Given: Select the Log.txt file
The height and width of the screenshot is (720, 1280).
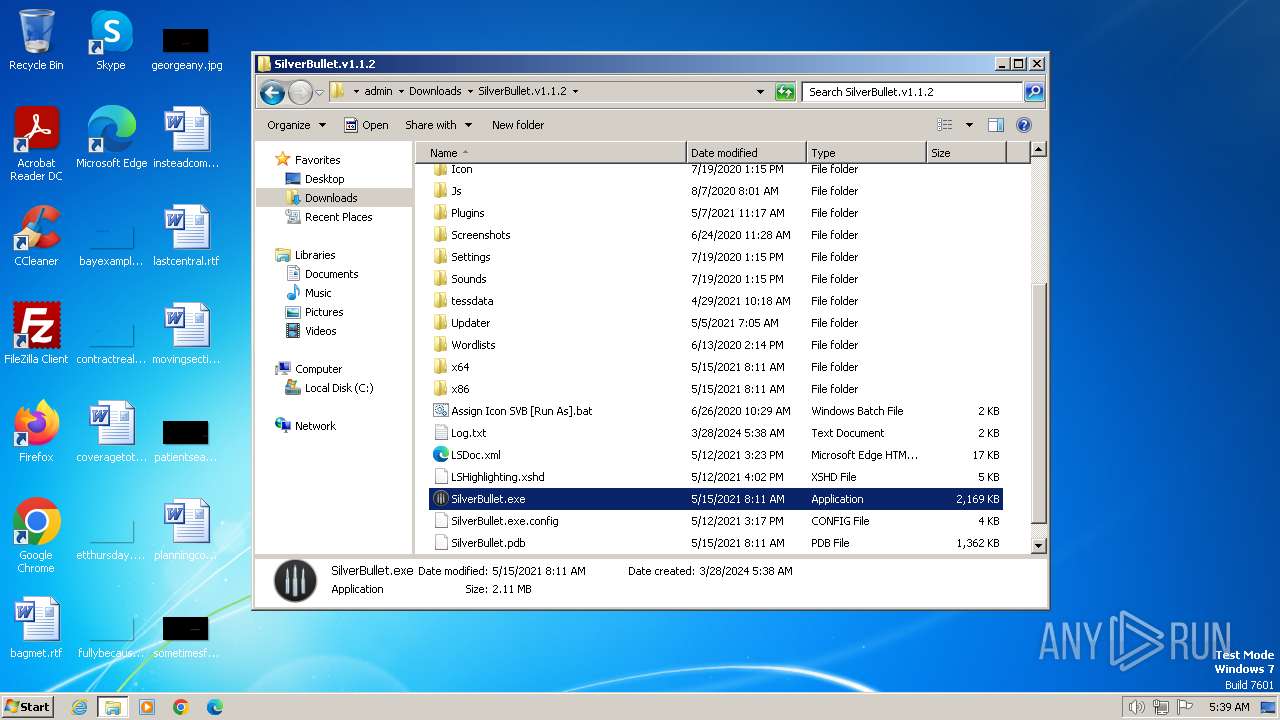Looking at the screenshot, I should coord(716,433).
